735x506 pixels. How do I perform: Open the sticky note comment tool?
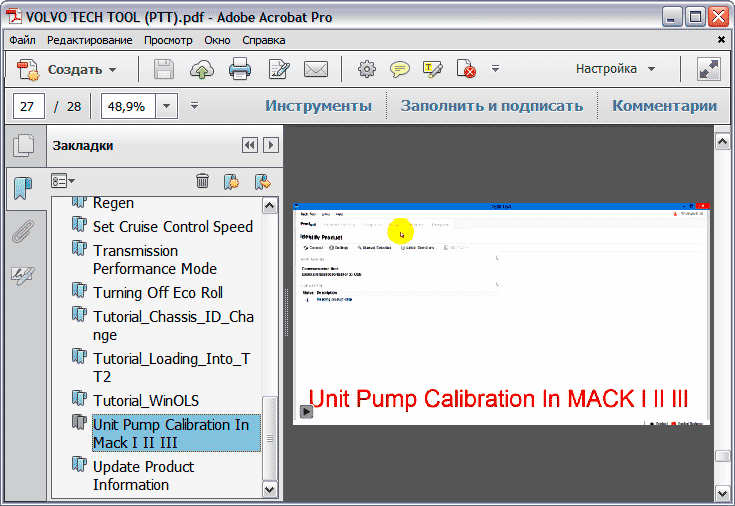(399, 70)
